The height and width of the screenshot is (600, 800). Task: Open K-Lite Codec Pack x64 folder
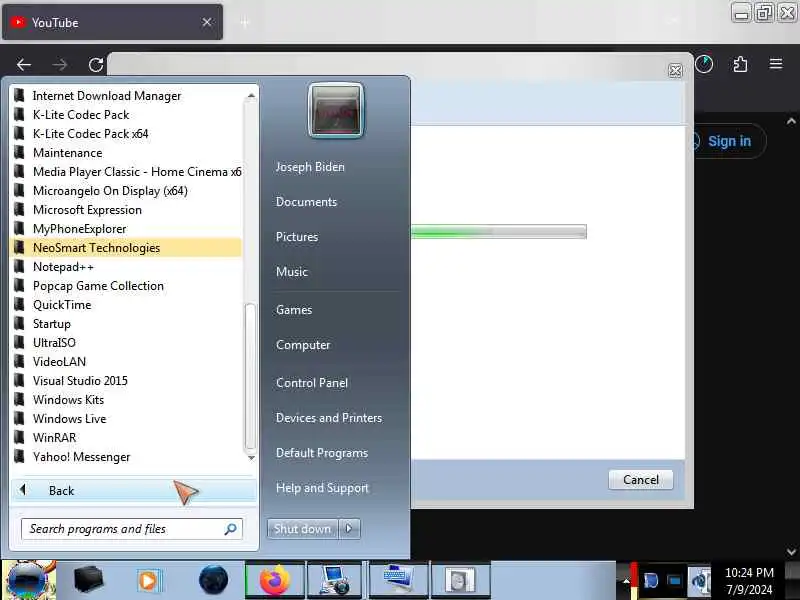(x=126, y=134)
